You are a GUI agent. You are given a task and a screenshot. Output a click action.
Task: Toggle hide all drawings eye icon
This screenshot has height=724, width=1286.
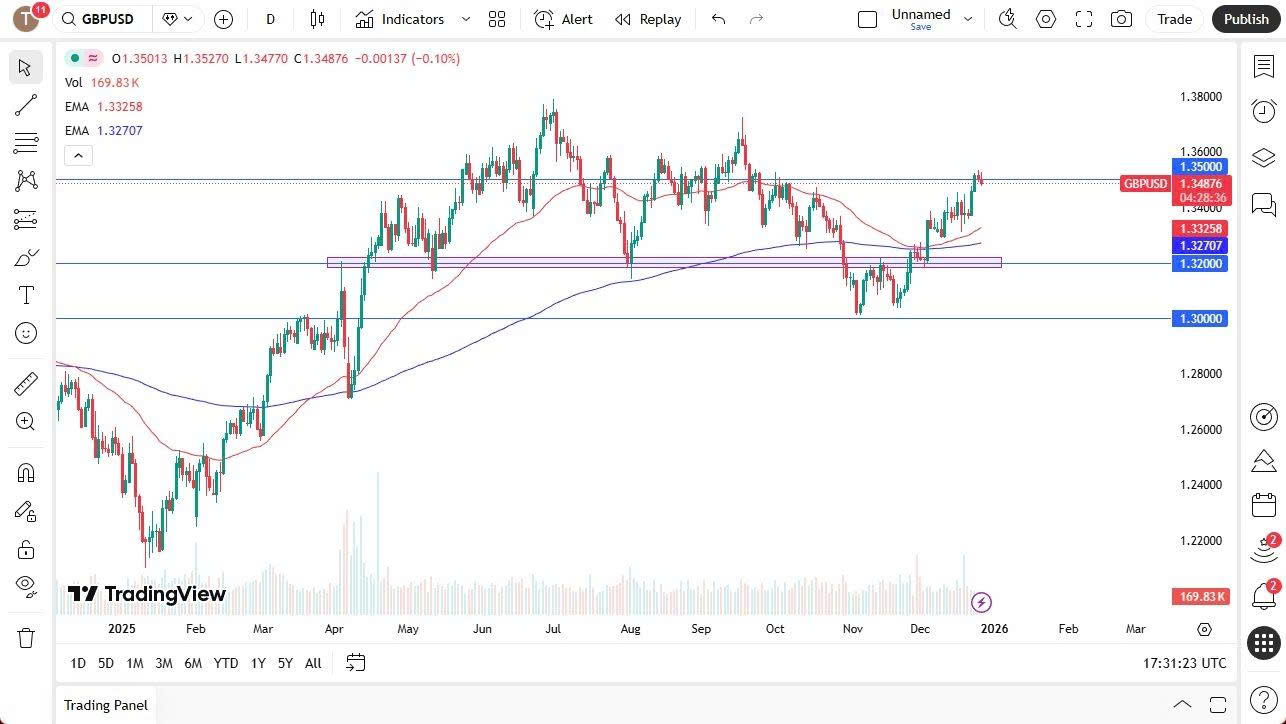point(25,585)
